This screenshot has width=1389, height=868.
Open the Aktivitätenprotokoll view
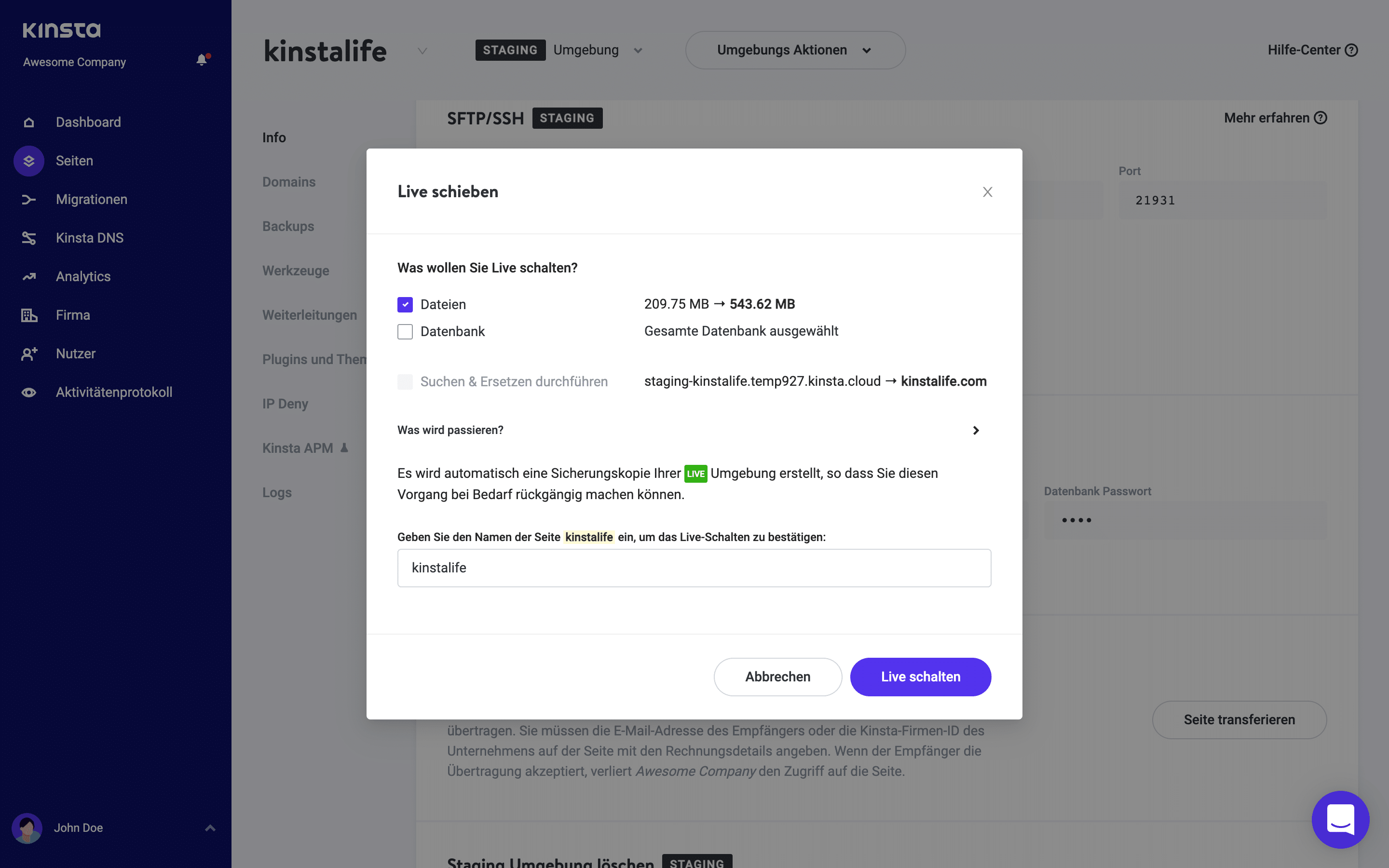coord(114,392)
